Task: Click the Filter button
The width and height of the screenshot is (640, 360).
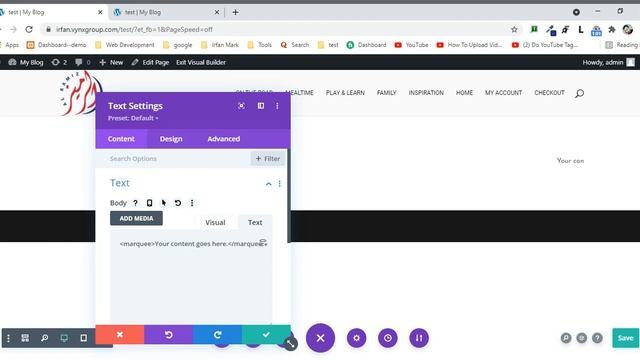Action: click(268, 158)
